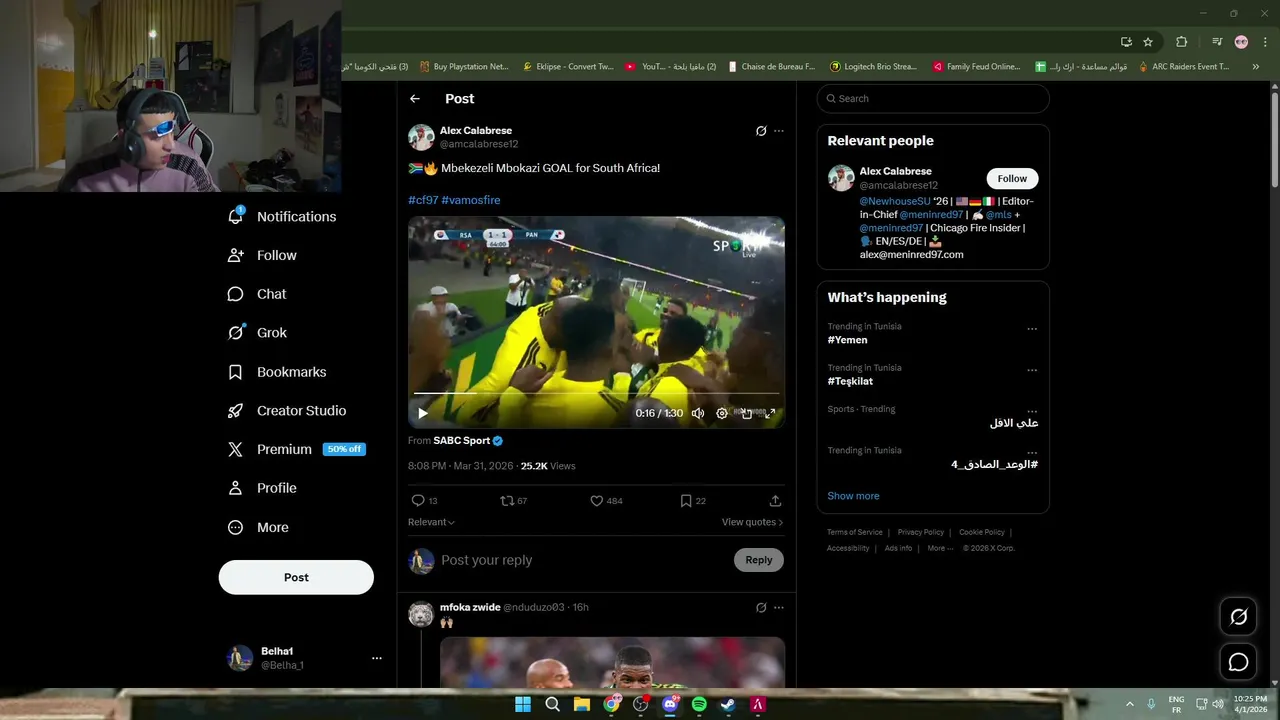Open the Follow sidebar item
Image resolution: width=1280 pixels, height=720 pixels.
coord(262,255)
